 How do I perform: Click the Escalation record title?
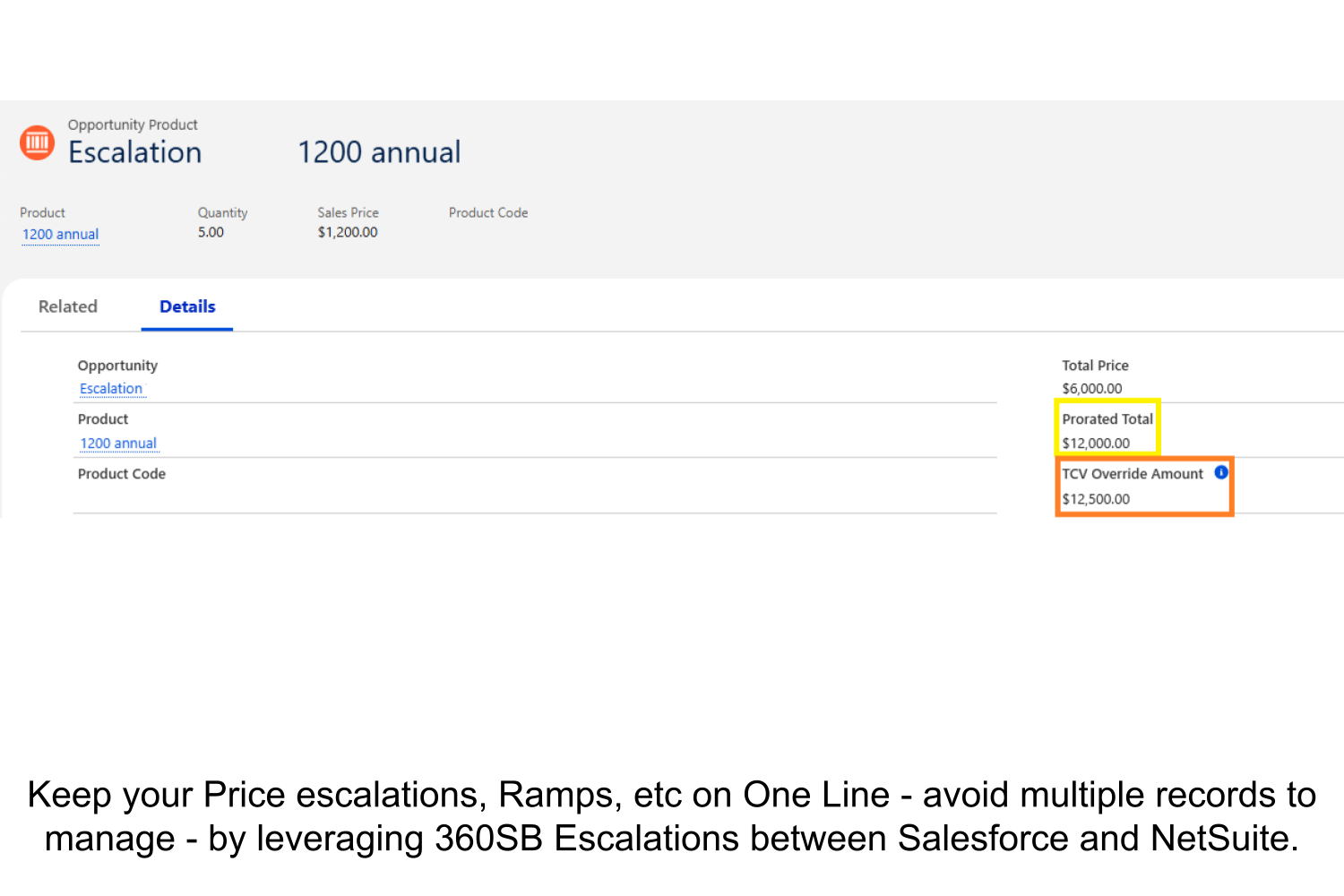(135, 152)
